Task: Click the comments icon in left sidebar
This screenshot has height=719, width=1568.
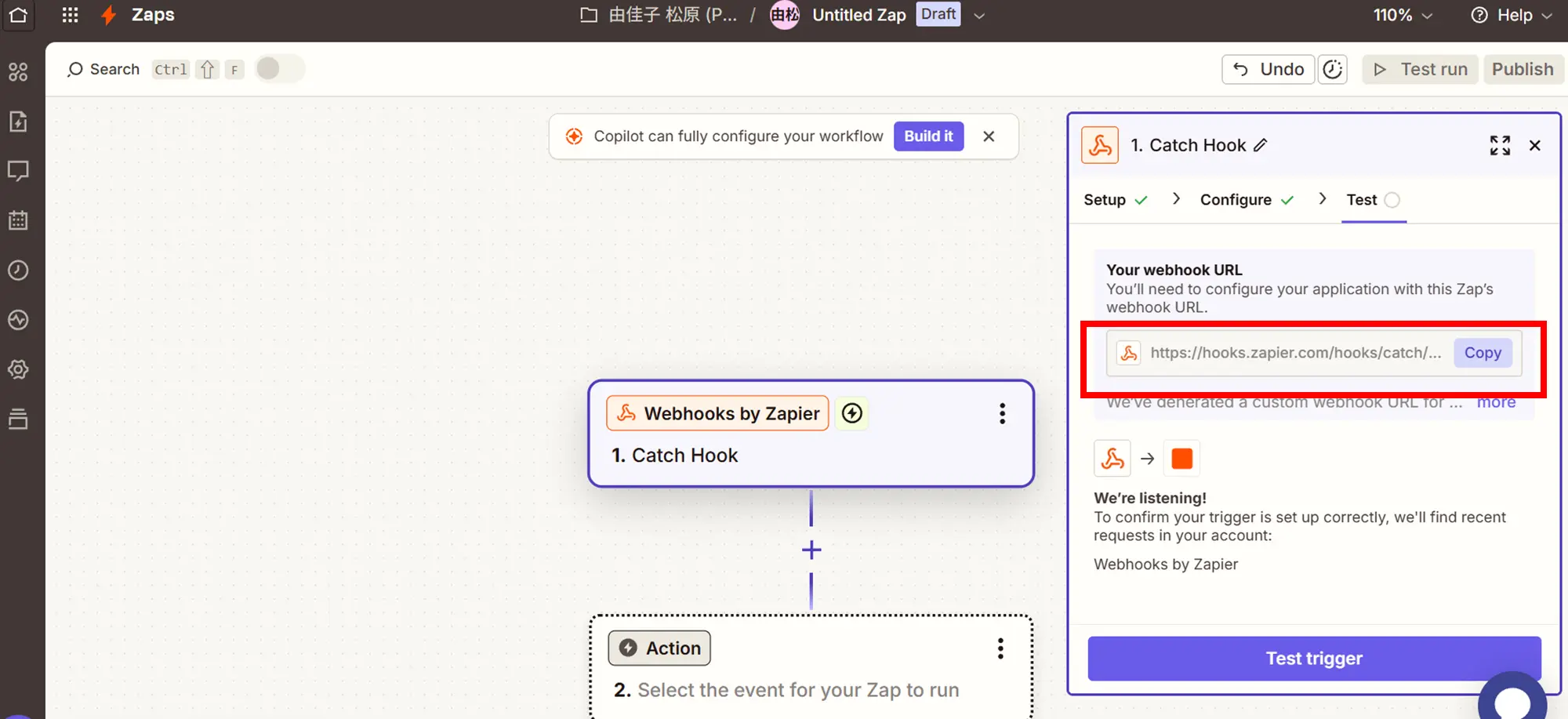Action: click(18, 171)
